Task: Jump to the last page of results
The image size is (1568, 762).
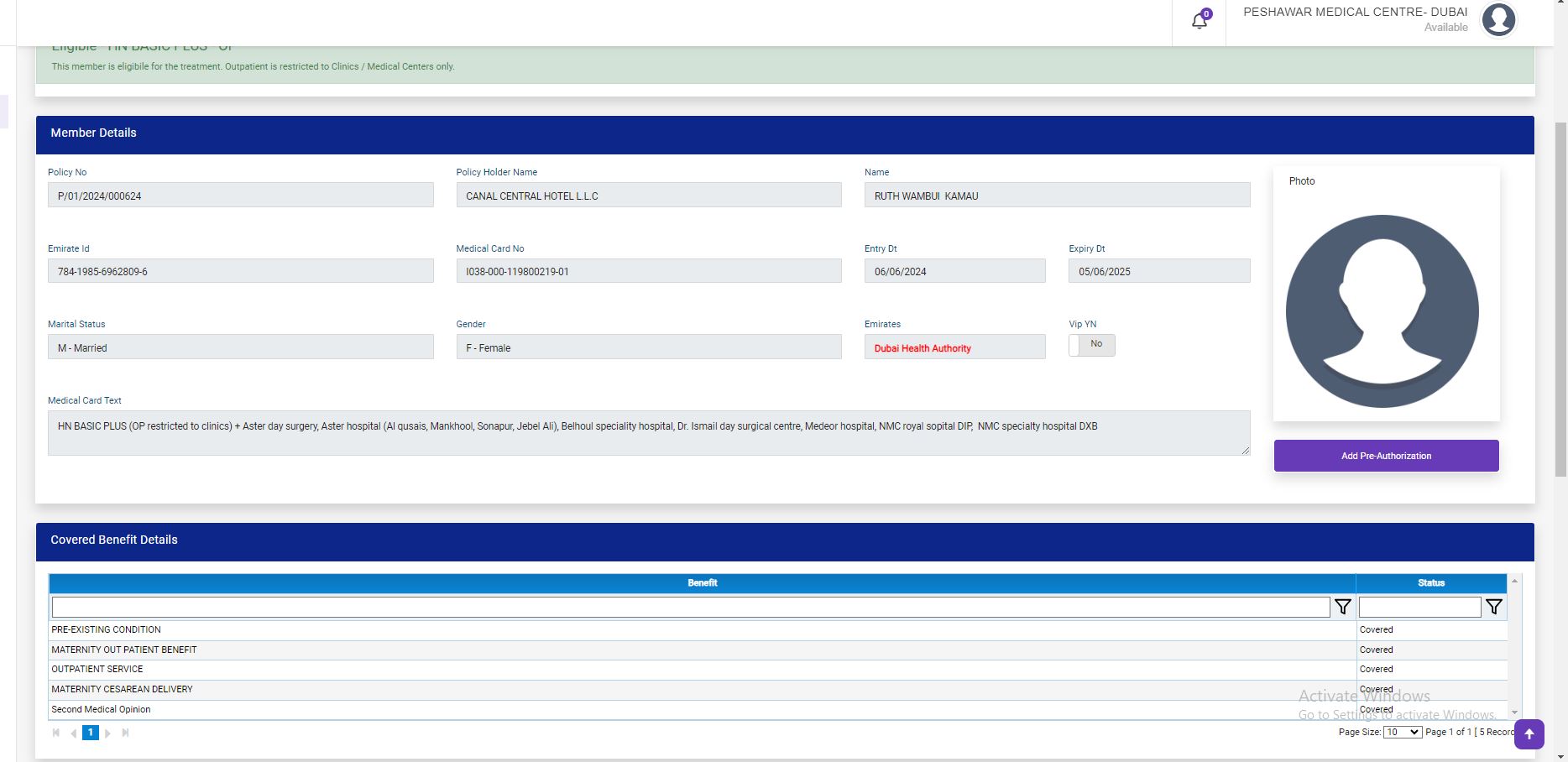Action: point(125,733)
